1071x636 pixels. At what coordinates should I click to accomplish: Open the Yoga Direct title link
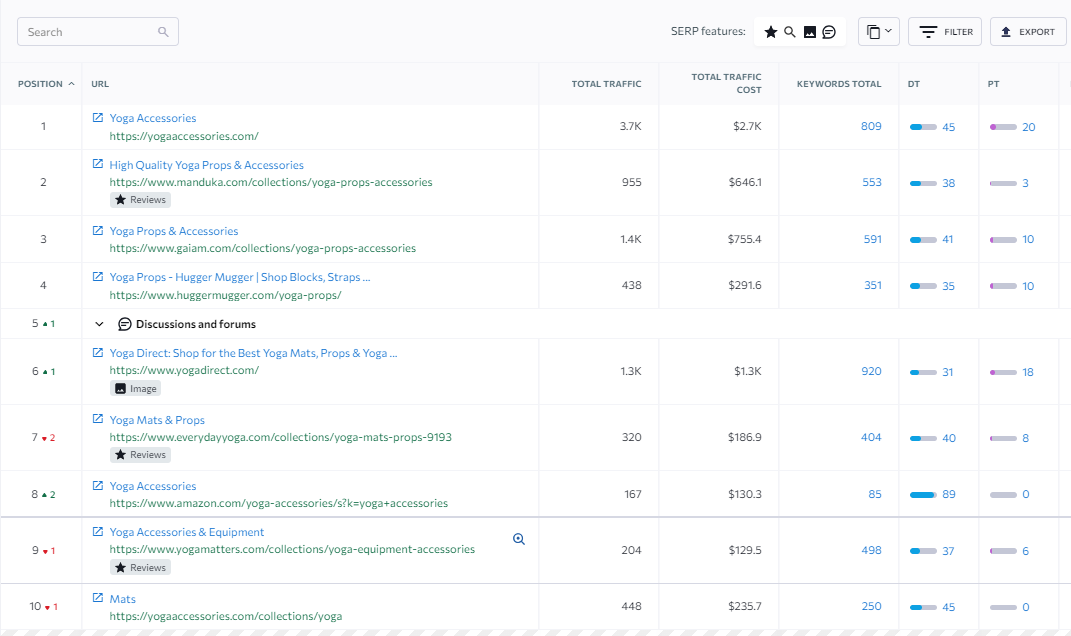pyautogui.click(x=253, y=353)
